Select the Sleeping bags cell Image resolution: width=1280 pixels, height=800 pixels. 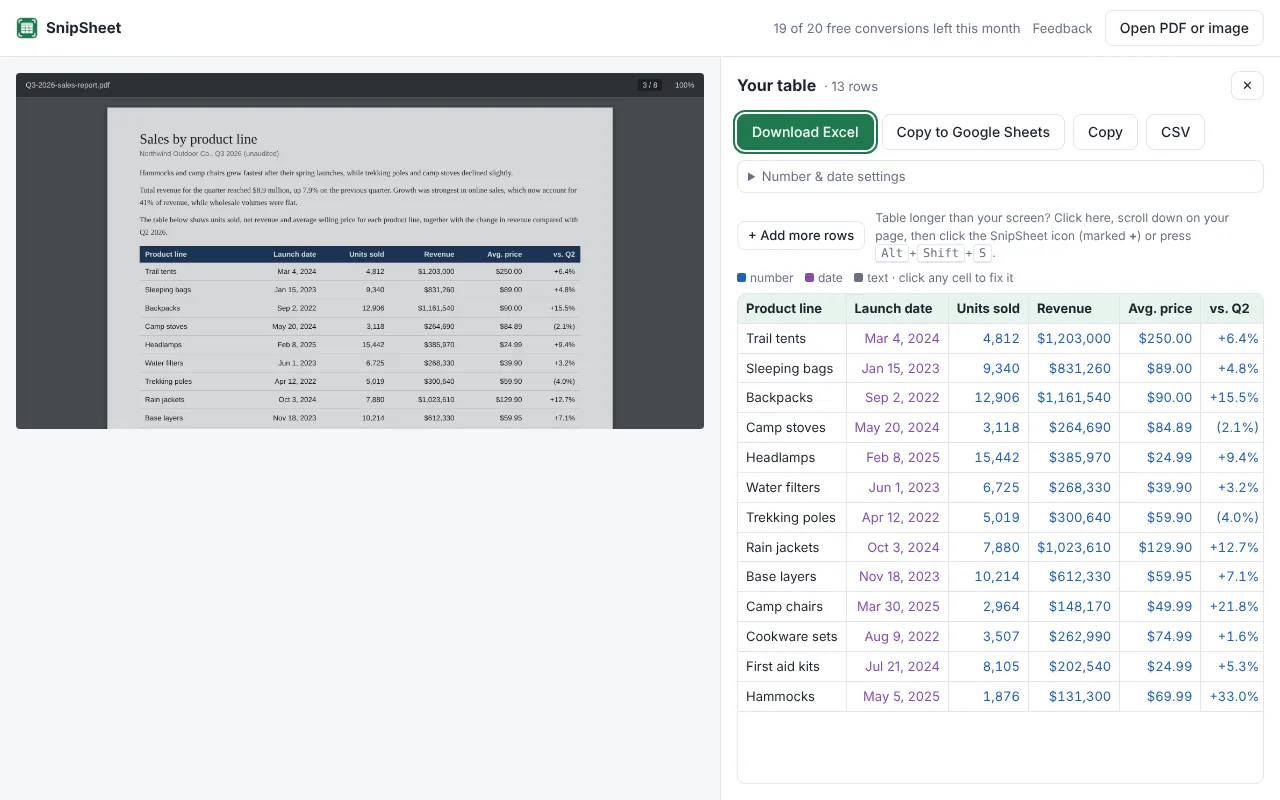coord(792,368)
